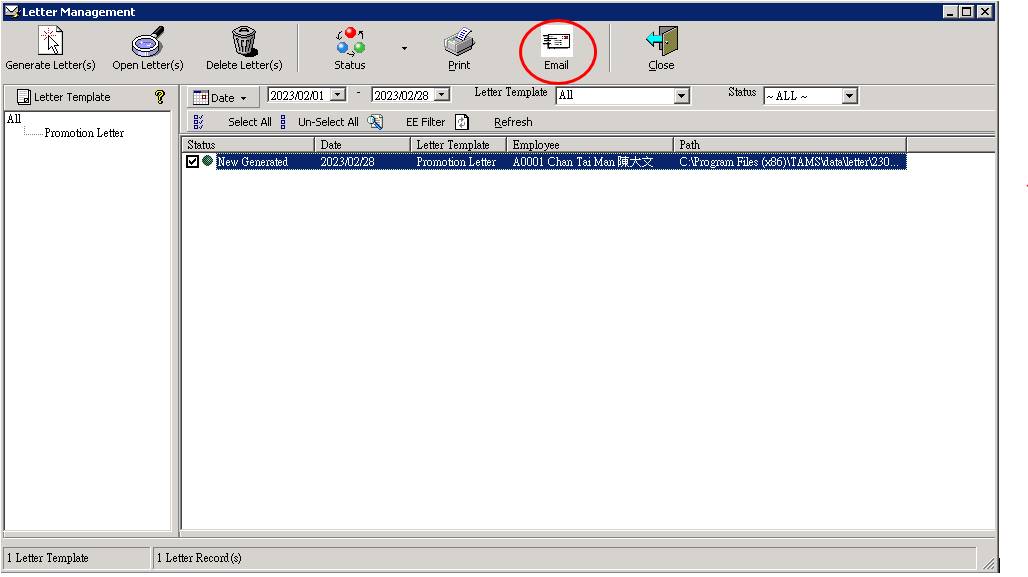Click the Generate Letter(s) toolbar icon
Image resolution: width=1028 pixels, height=577 pixels.
click(50, 41)
